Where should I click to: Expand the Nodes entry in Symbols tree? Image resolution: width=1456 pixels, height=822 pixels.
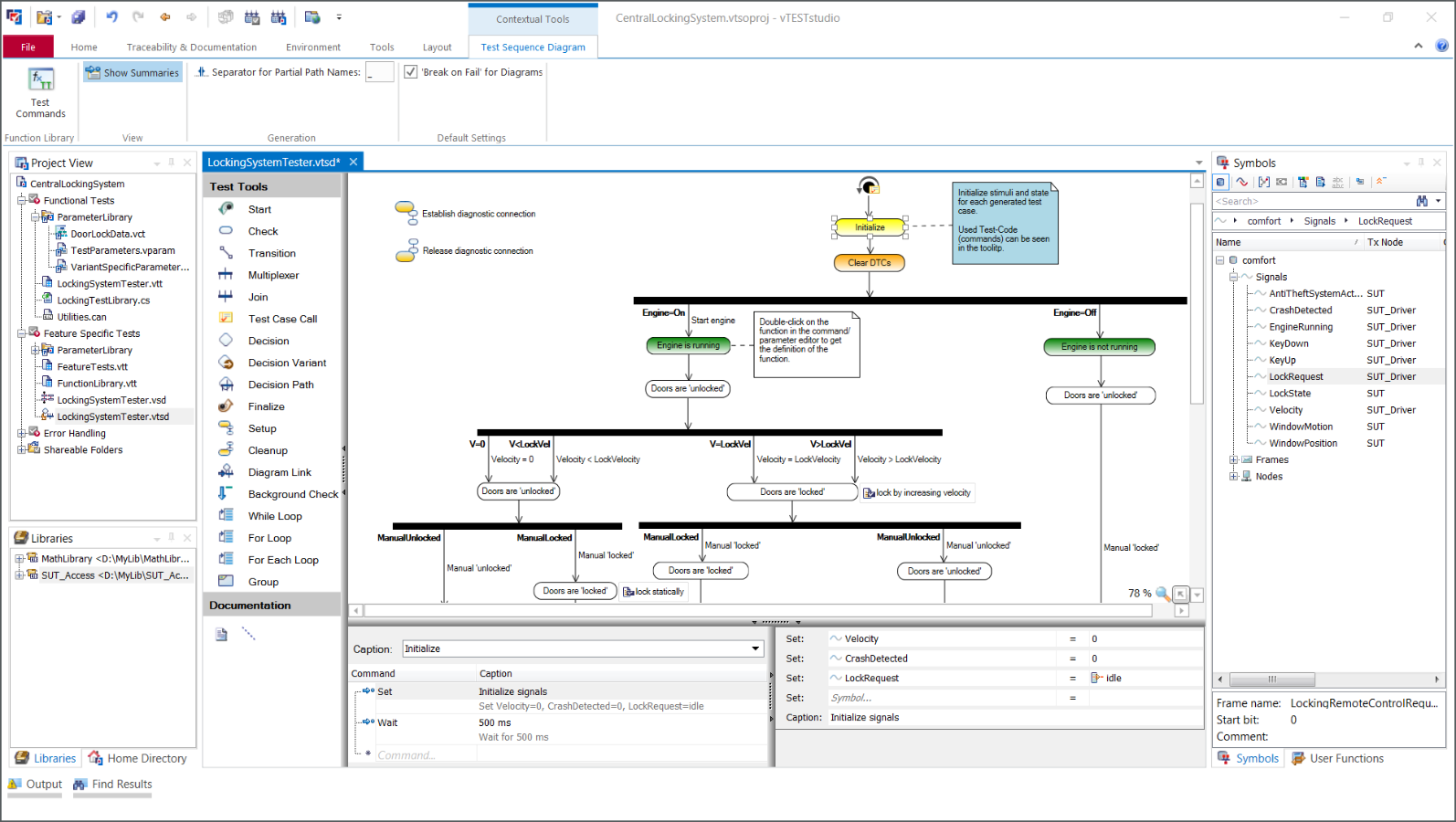pyautogui.click(x=1233, y=476)
